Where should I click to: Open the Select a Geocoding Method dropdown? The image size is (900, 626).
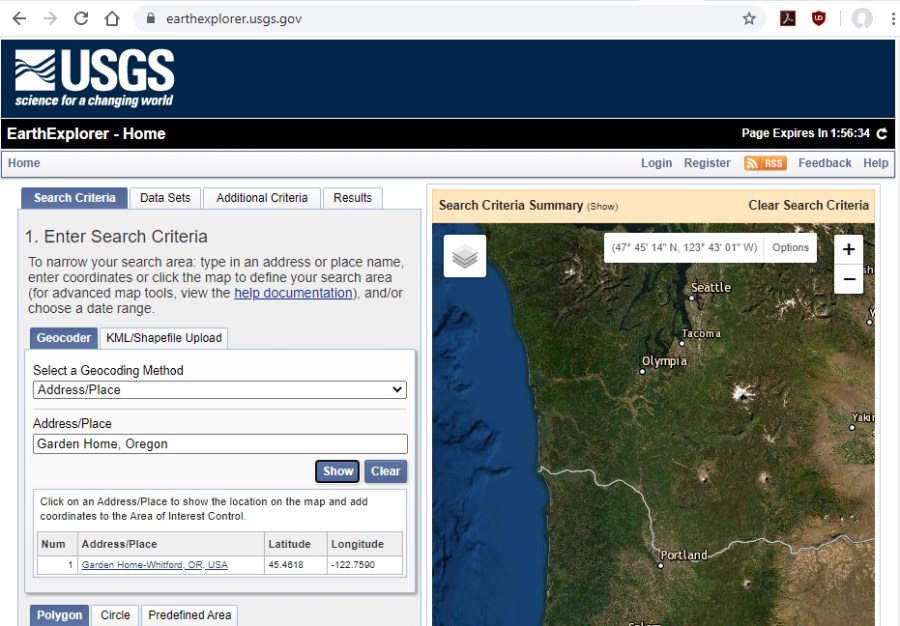coord(218,390)
